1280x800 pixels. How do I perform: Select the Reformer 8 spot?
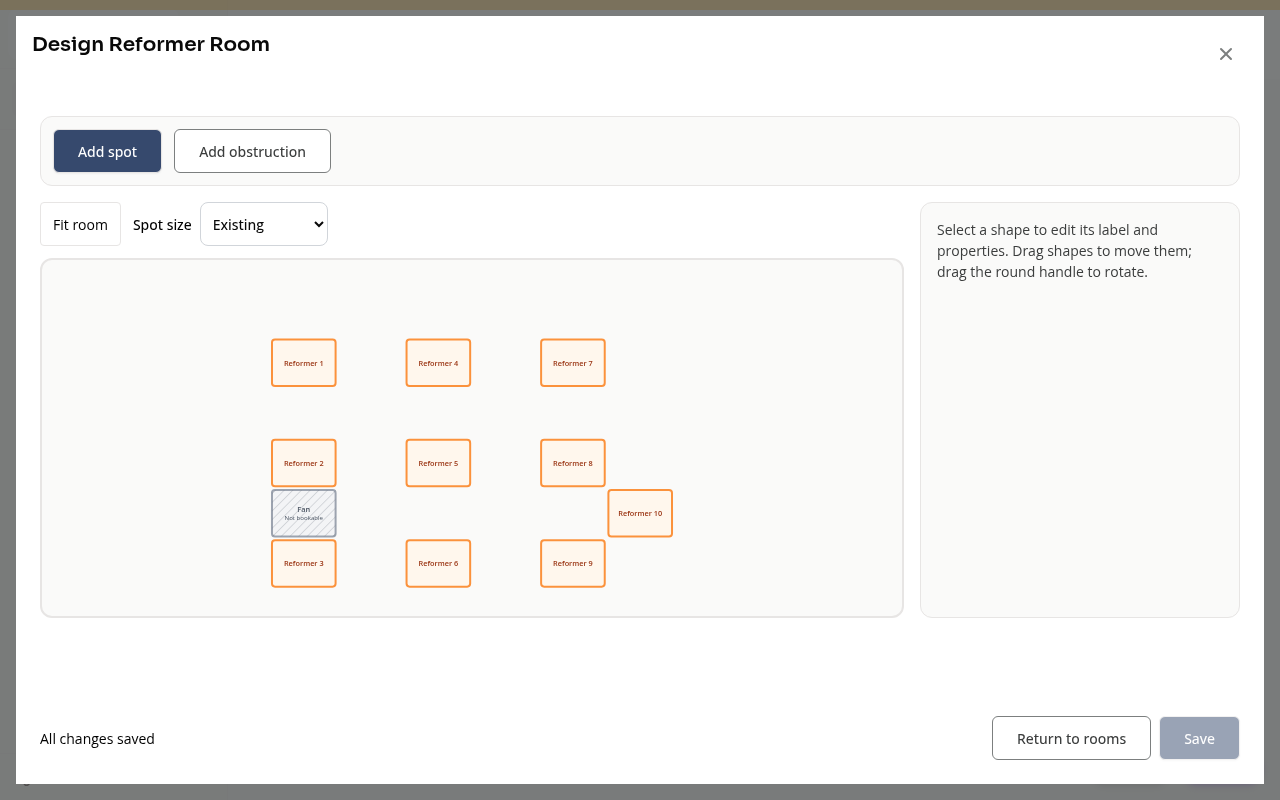pos(573,463)
